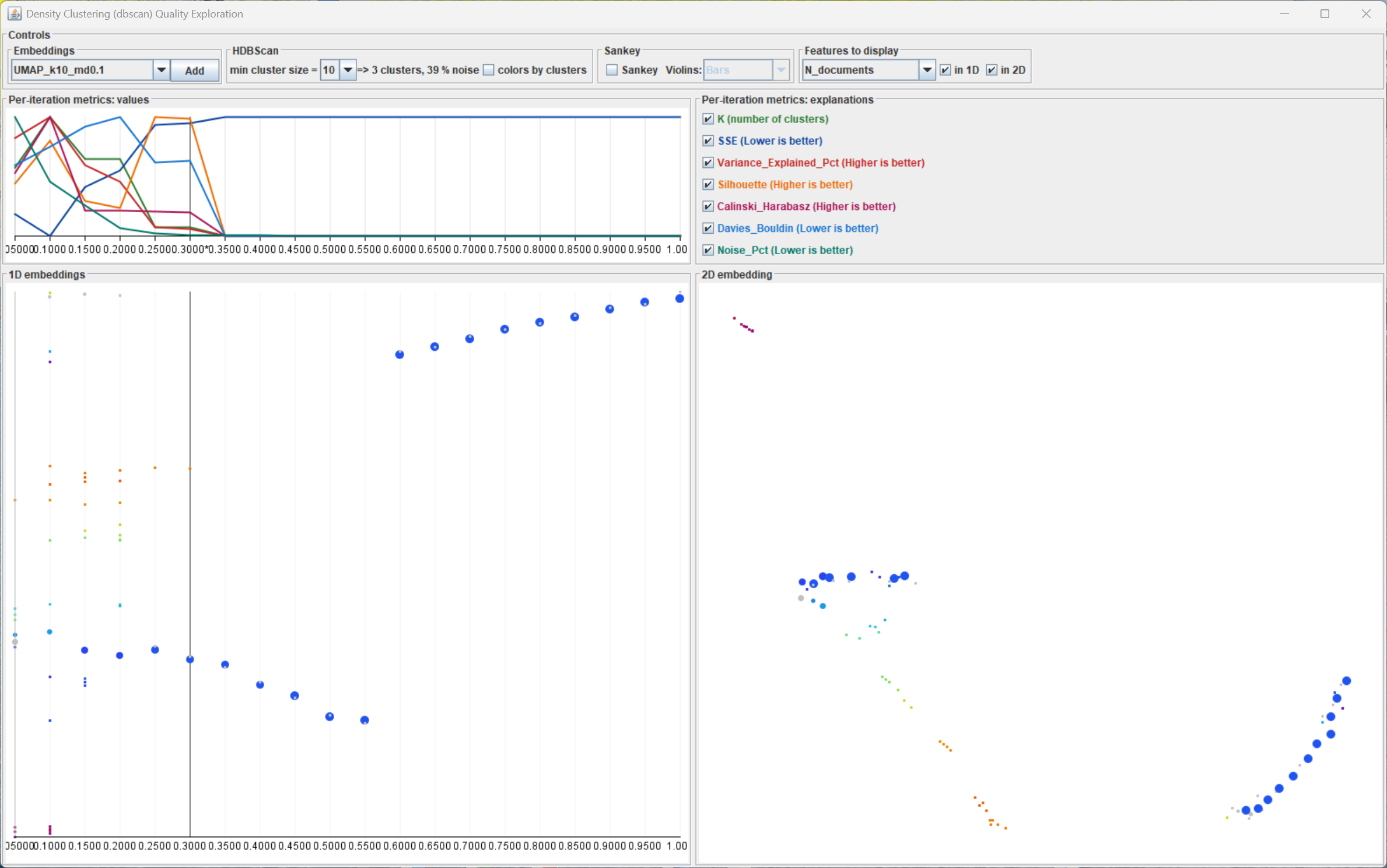Toggle Silhouette metric checkbox
The width and height of the screenshot is (1387, 868).
(x=708, y=185)
